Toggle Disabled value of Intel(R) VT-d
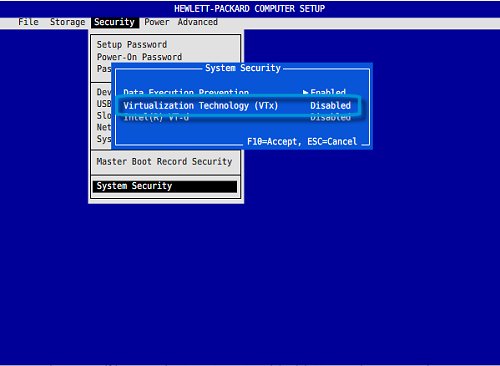The height and width of the screenshot is (366, 500). (x=330, y=117)
